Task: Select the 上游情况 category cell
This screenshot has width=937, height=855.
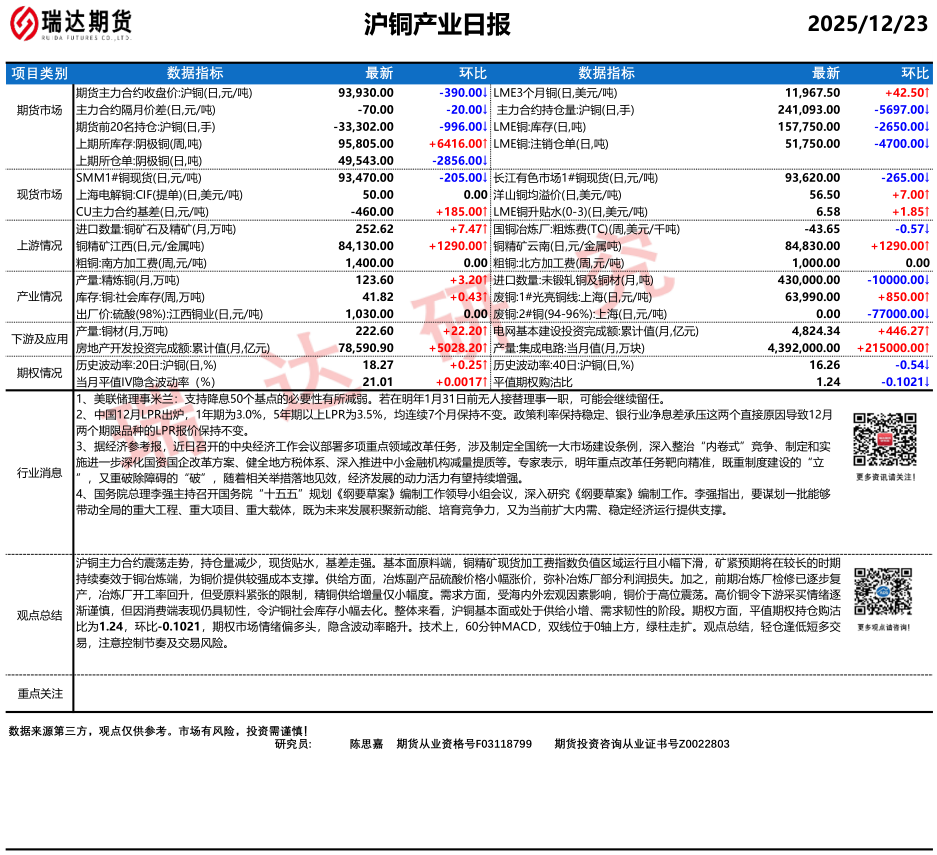Action: click(40, 245)
